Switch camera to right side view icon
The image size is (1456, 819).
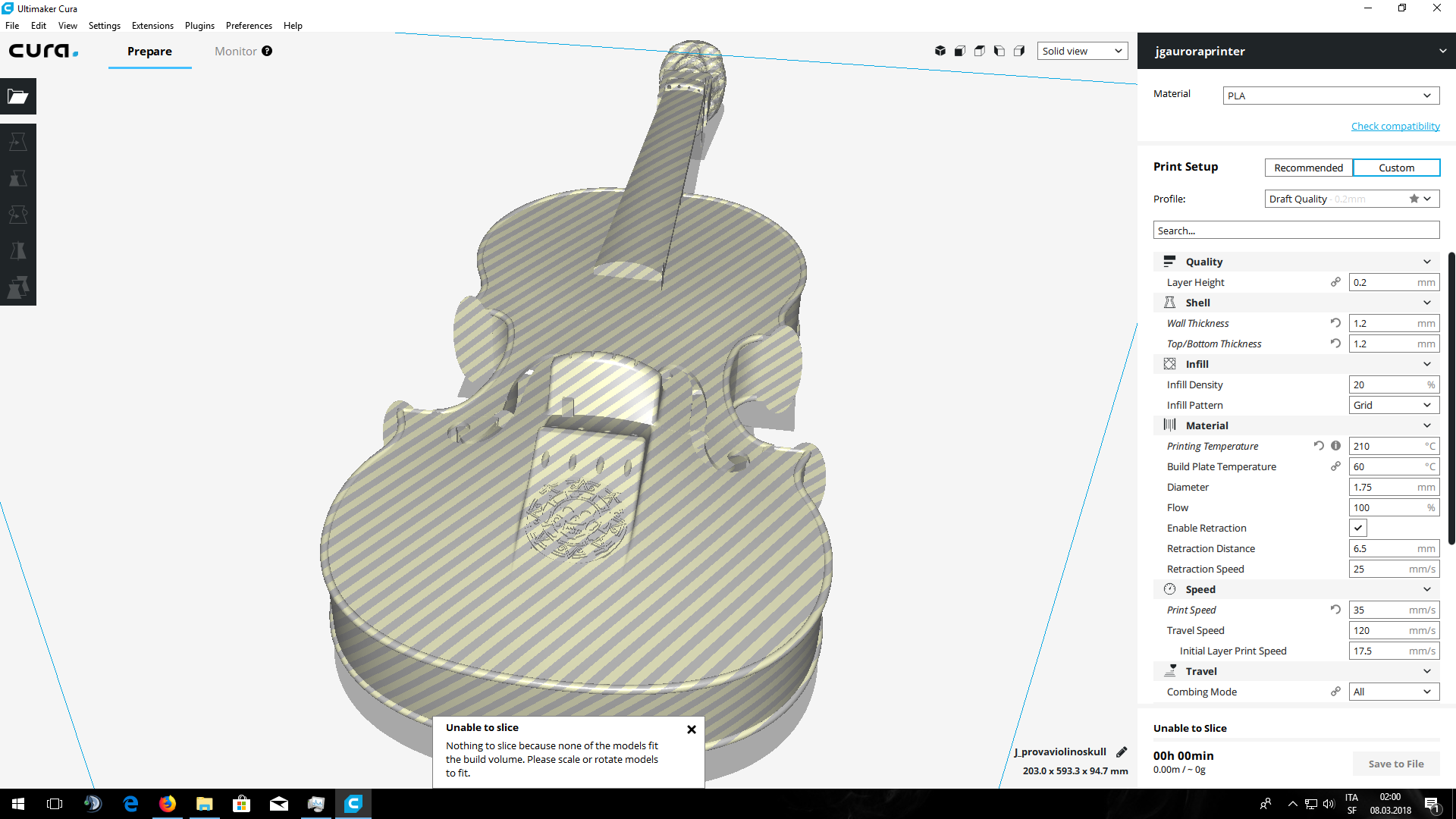1019,51
